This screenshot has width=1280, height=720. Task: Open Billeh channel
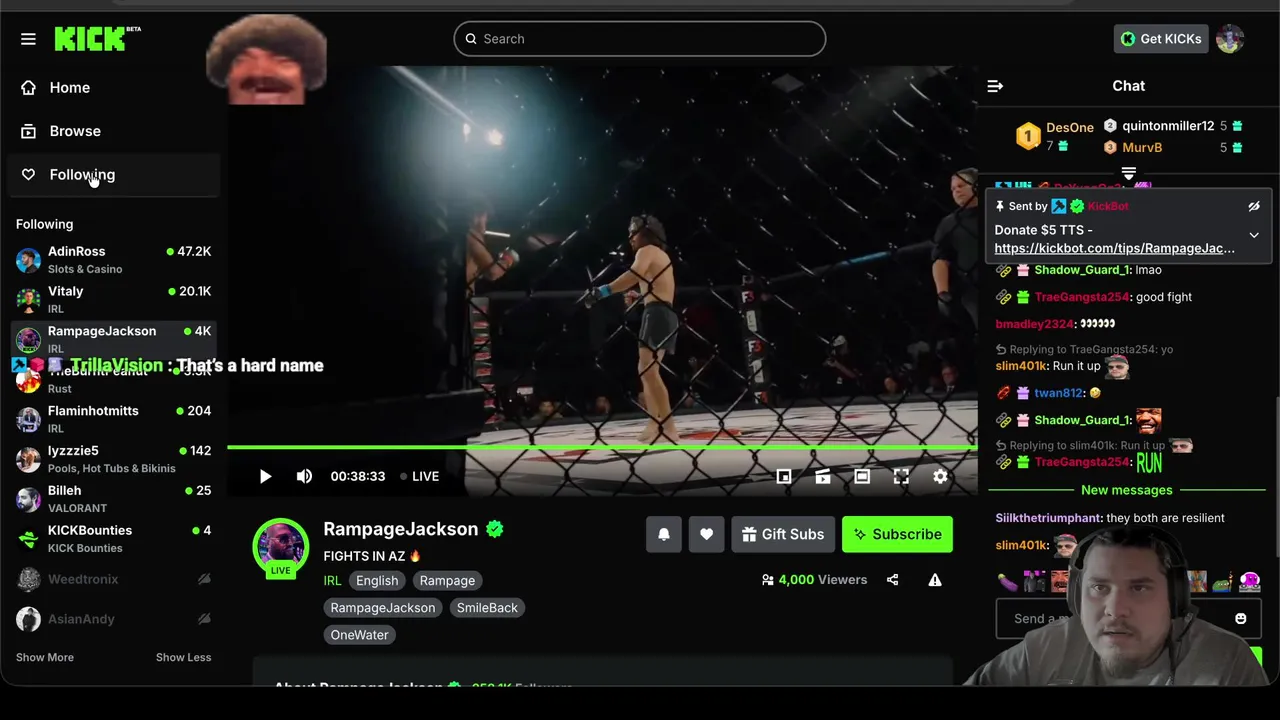pyautogui.click(x=114, y=499)
